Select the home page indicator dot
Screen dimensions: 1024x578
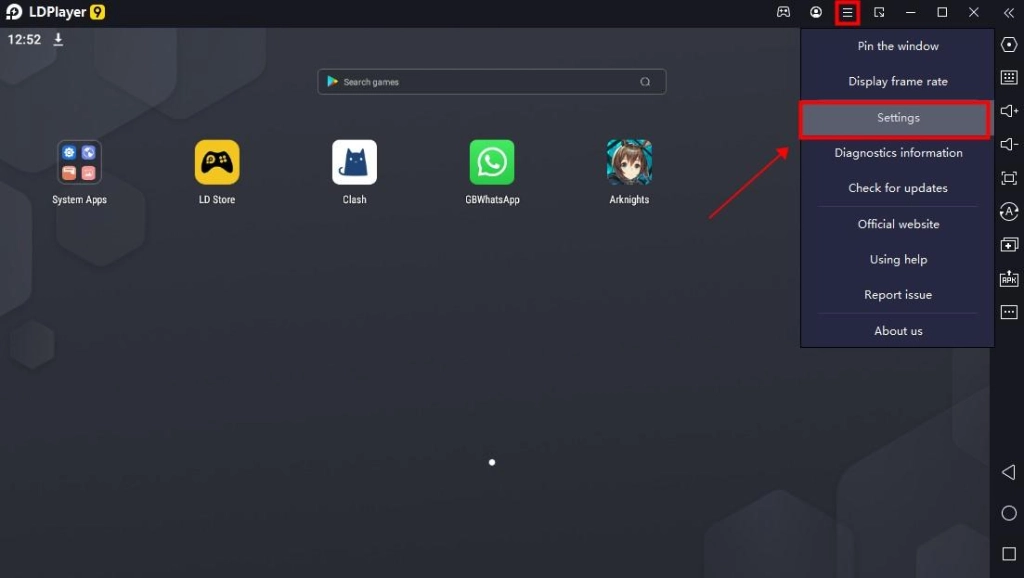(x=492, y=462)
